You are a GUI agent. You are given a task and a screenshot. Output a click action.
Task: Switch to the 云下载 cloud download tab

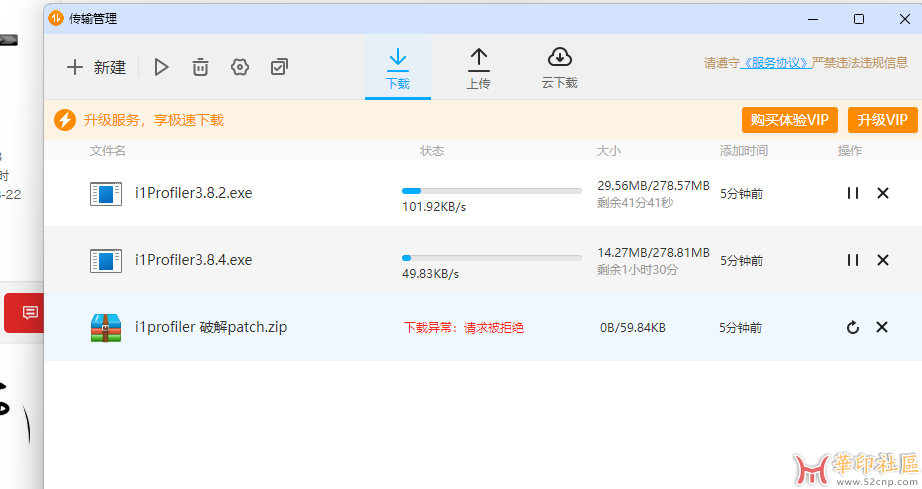pyautogui.click(x=560, y=69)
